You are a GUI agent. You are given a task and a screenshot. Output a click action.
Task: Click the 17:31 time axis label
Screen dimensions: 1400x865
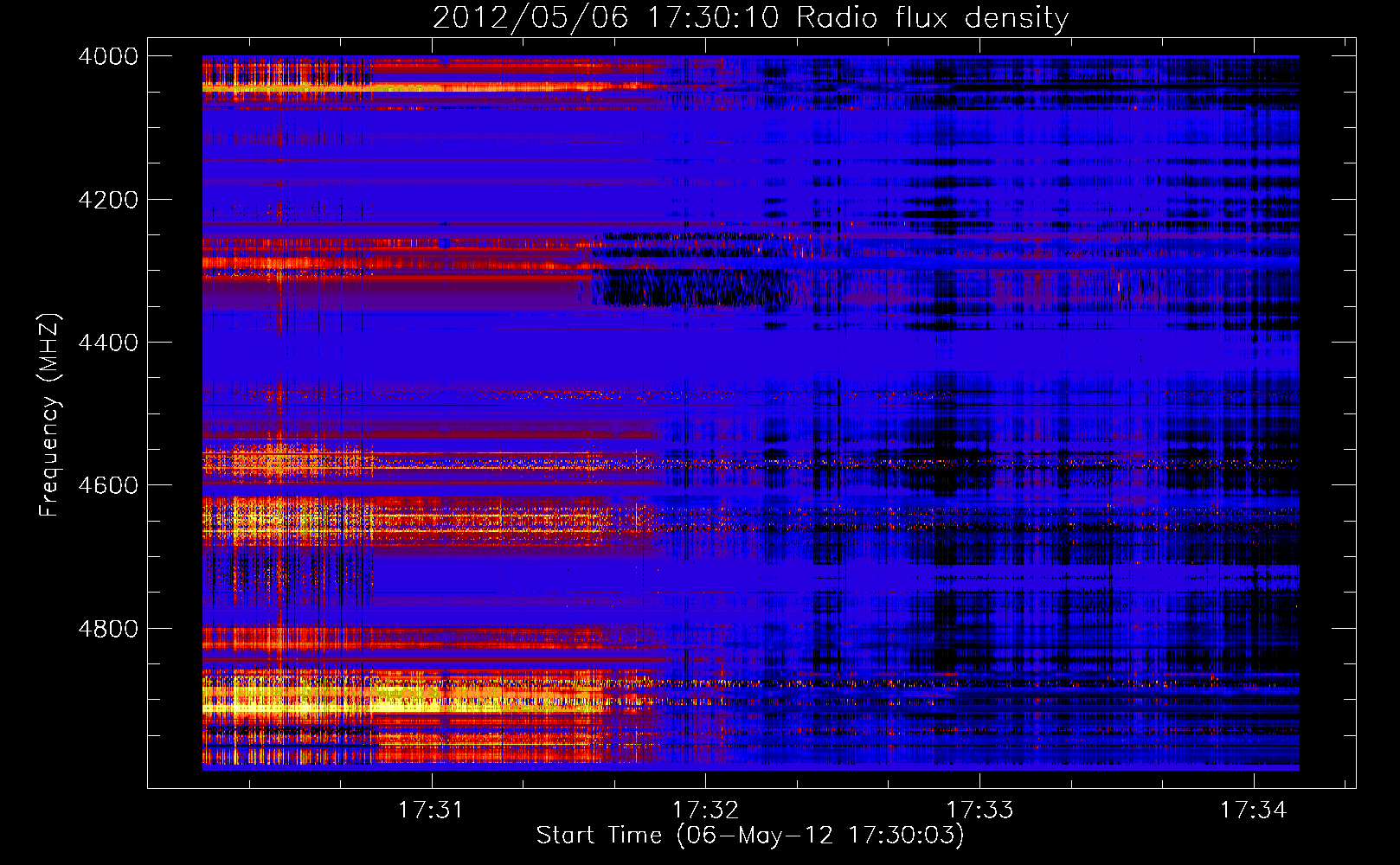click(x=431, y=810)
